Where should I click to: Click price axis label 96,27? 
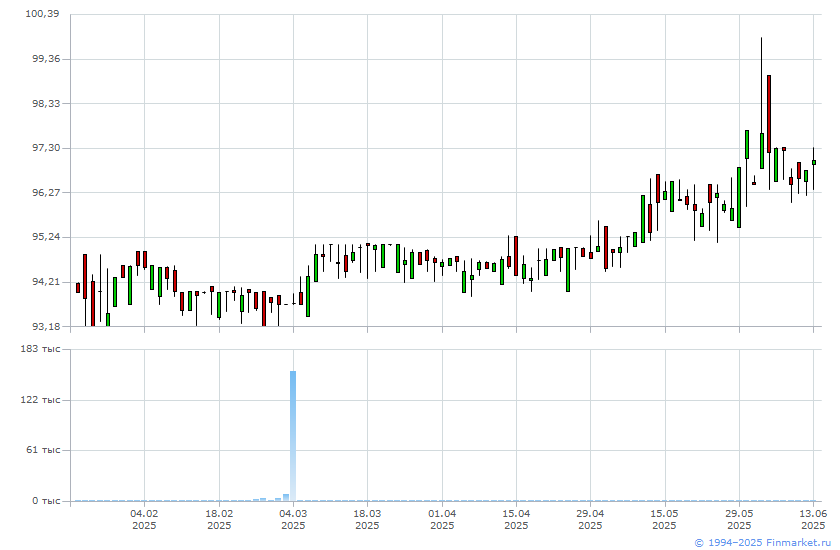click(46, 193)
